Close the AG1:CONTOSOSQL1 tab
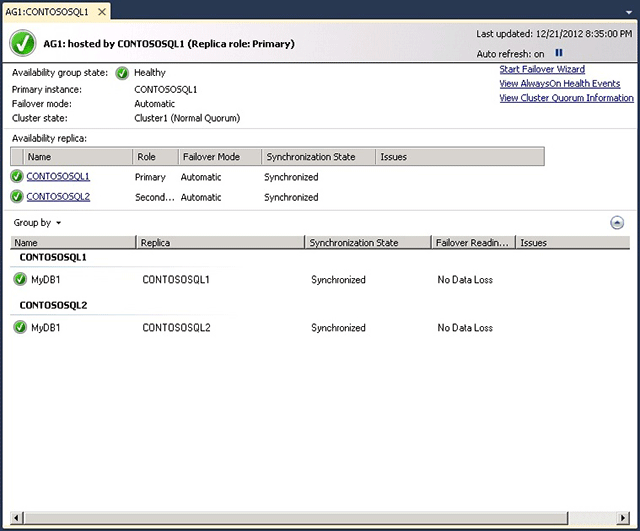The width and height of the screenshot is (640, 531). pos(102,12)
